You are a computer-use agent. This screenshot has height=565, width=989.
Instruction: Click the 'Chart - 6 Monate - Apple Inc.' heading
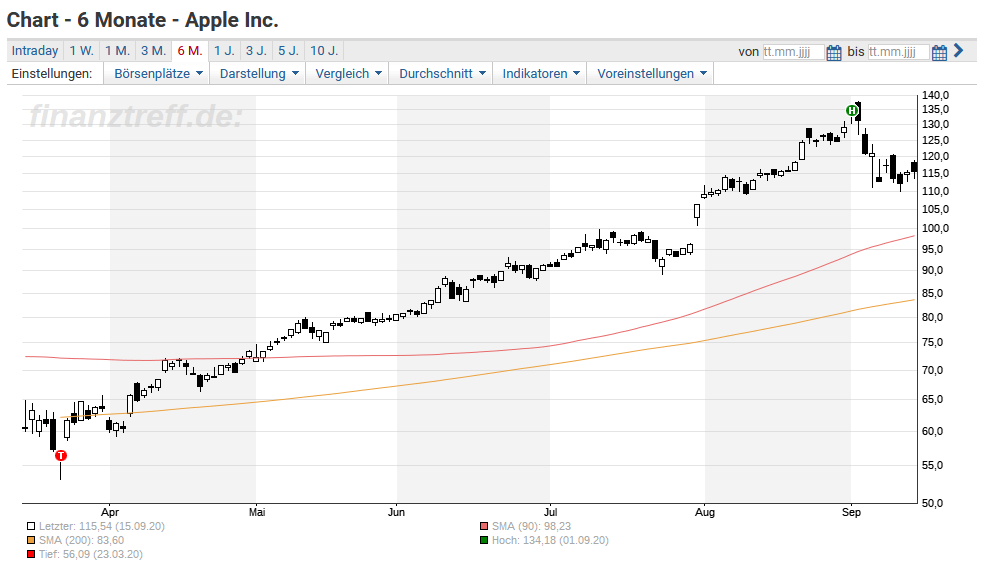coord(143,20)
